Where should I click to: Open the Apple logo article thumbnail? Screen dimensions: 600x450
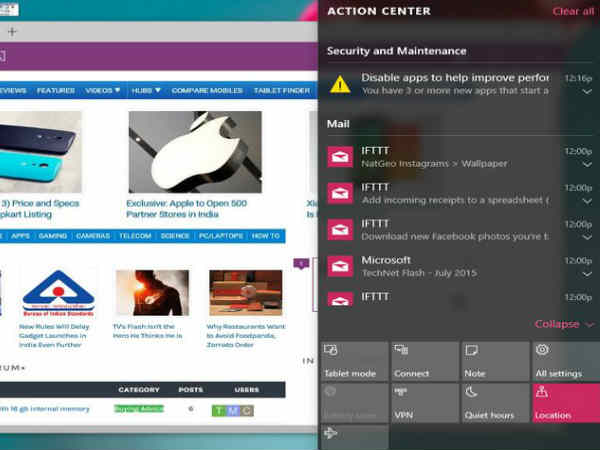point(195,152)
